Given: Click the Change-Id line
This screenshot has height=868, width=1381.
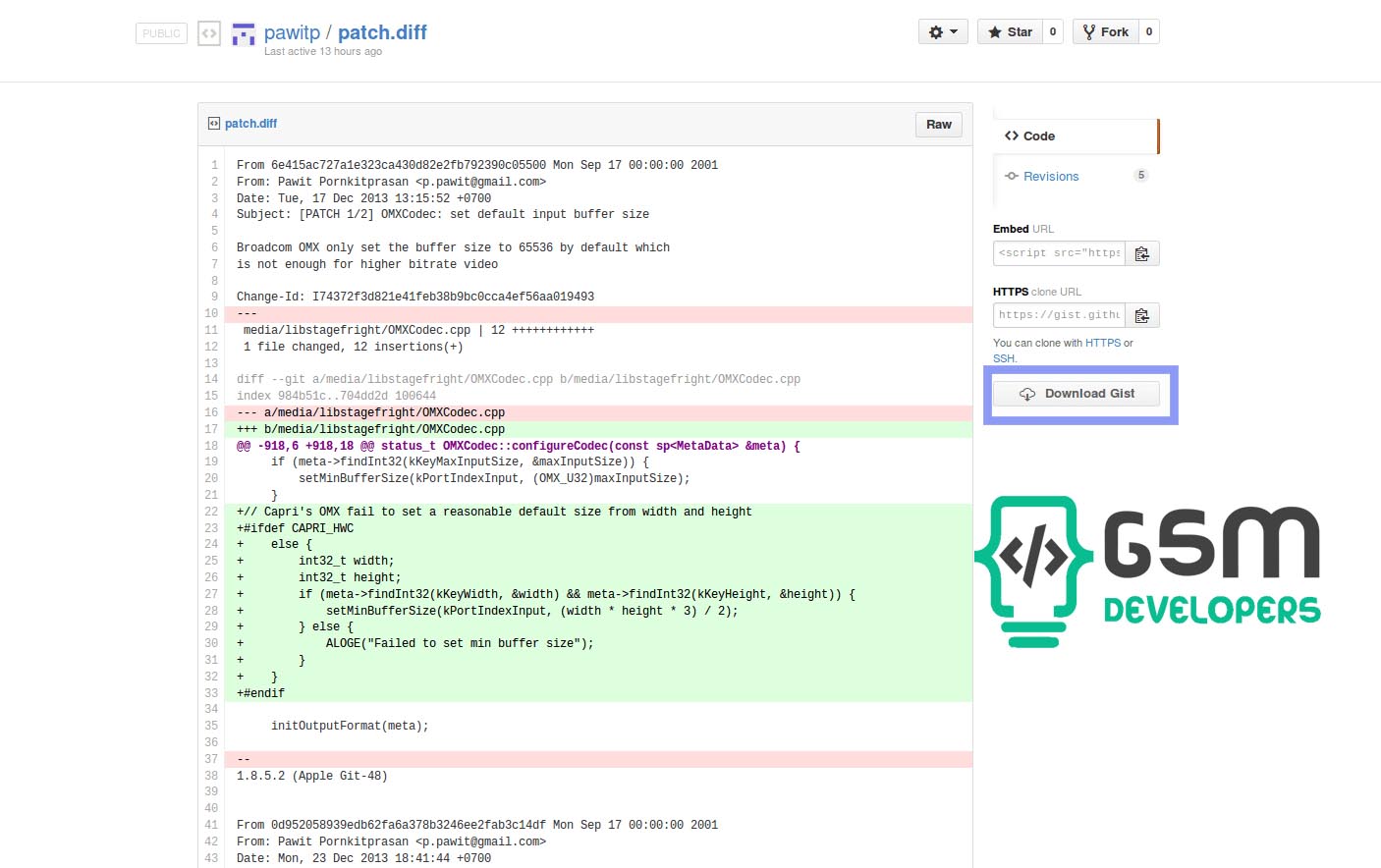Looking at the screenshot, I should coord(415,297).
